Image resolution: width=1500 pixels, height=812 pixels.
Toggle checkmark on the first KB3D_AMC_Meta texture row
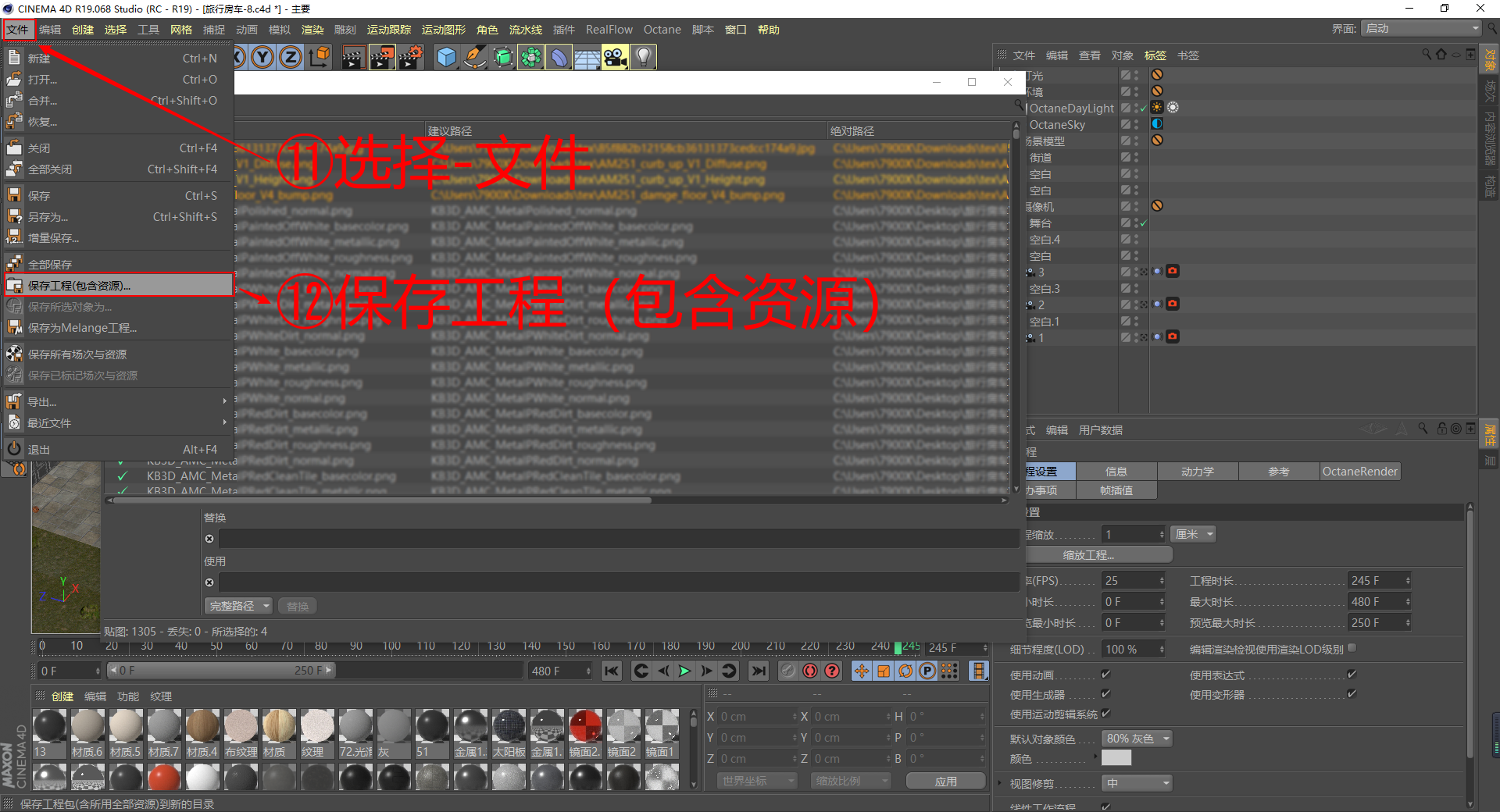[123, 475]
